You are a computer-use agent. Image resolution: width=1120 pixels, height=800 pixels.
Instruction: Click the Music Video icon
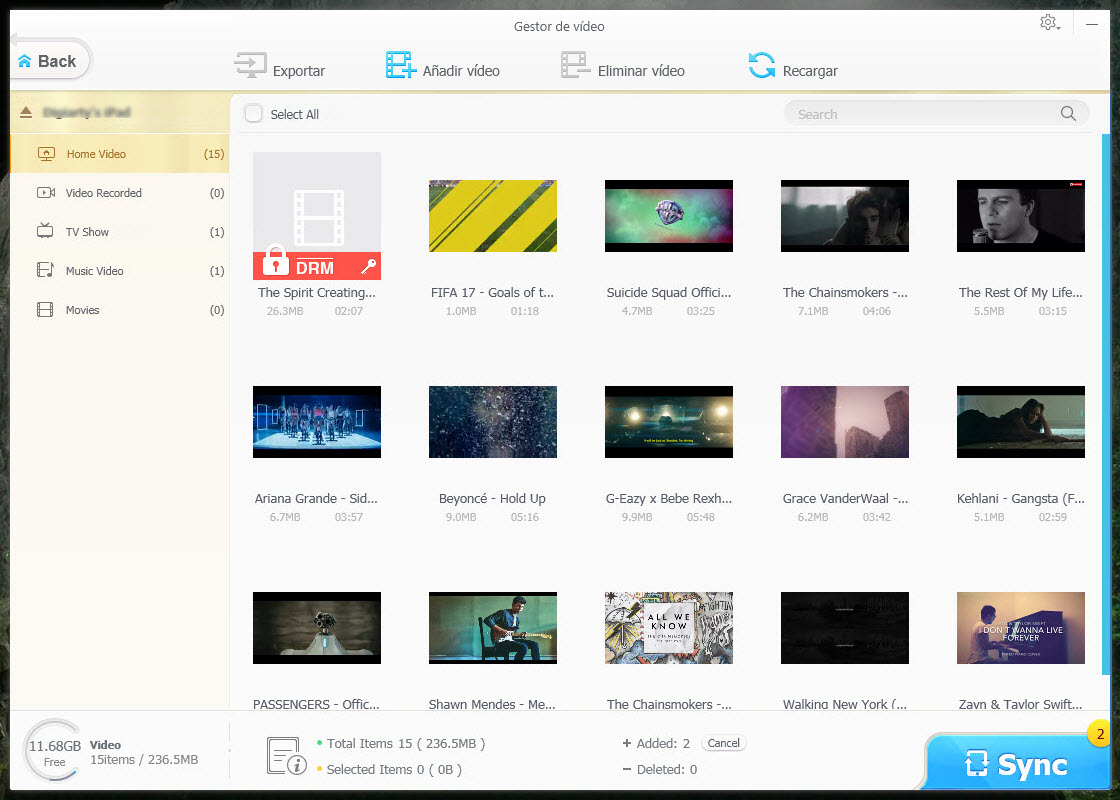[x=45, y=270]
